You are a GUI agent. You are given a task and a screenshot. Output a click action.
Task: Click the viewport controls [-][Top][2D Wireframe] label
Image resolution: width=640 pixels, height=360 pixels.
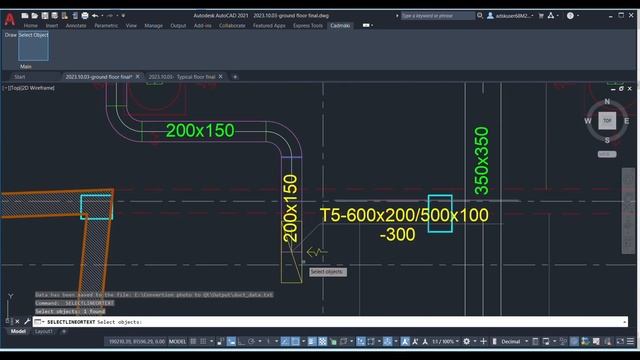coord(29,88)
